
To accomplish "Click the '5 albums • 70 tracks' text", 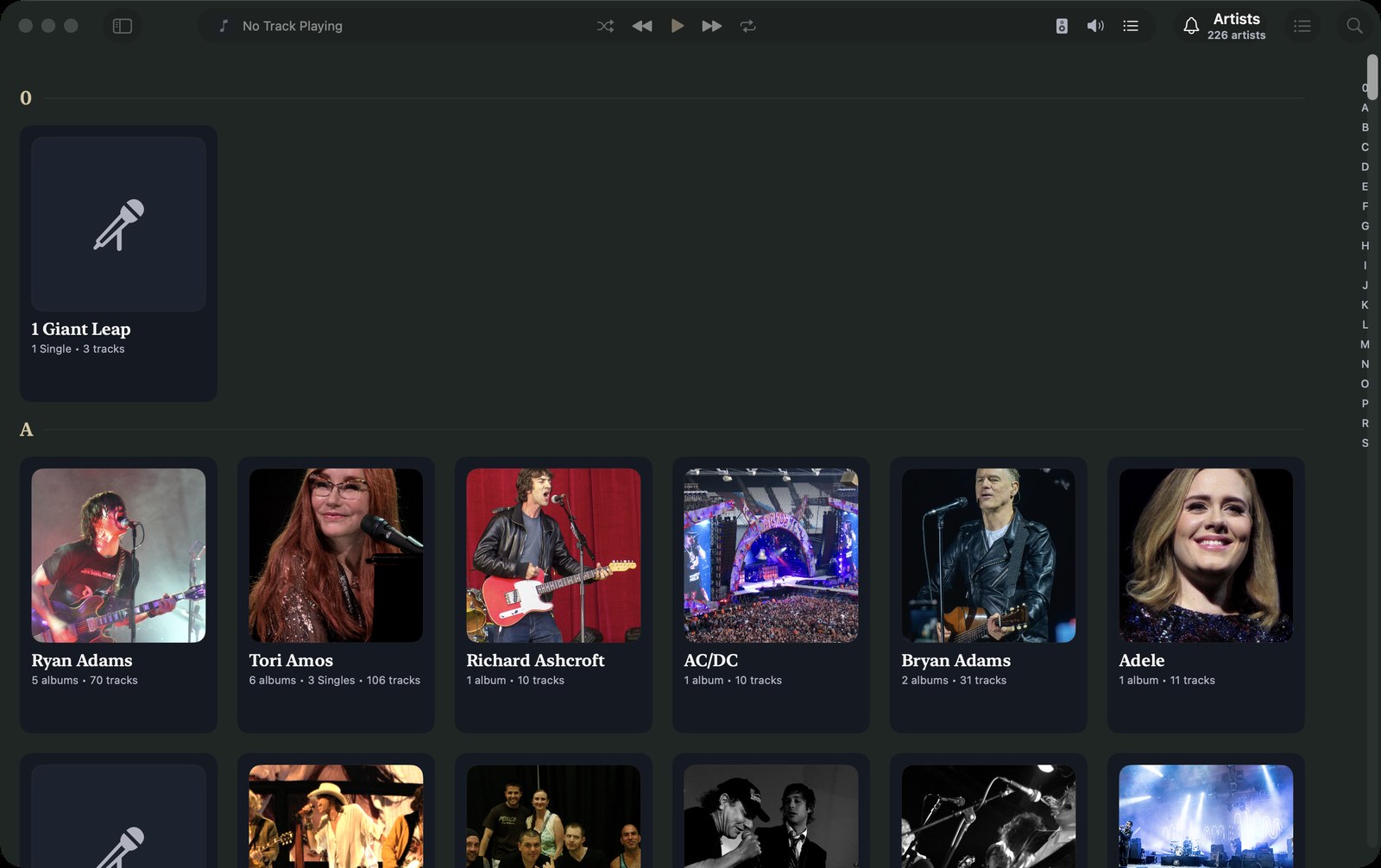I will 85,681.
